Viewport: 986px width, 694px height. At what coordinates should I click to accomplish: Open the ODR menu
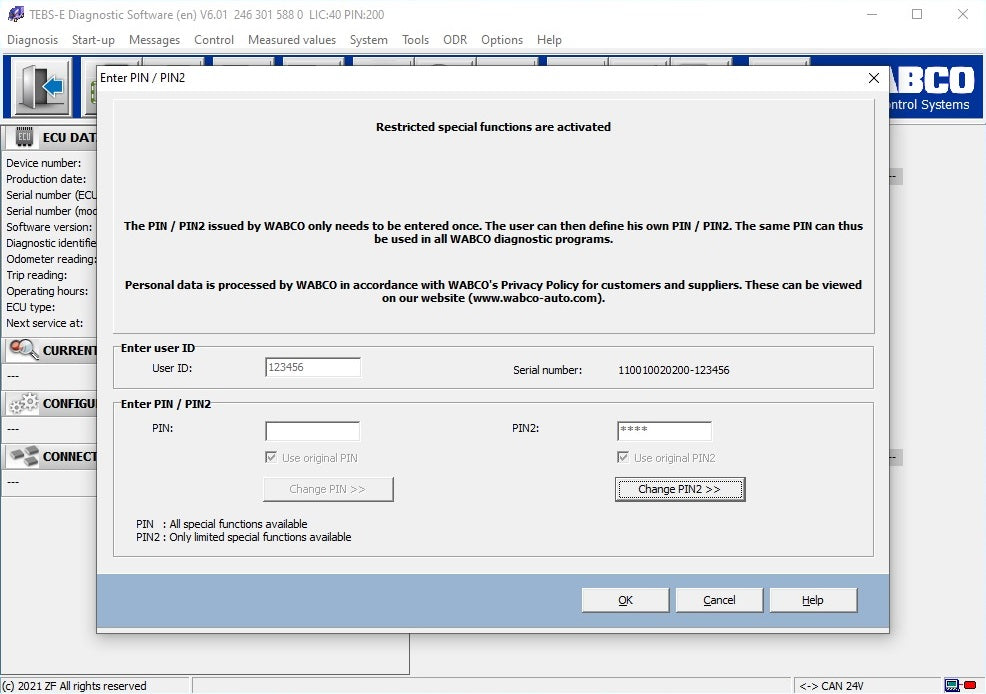(455, 40)
